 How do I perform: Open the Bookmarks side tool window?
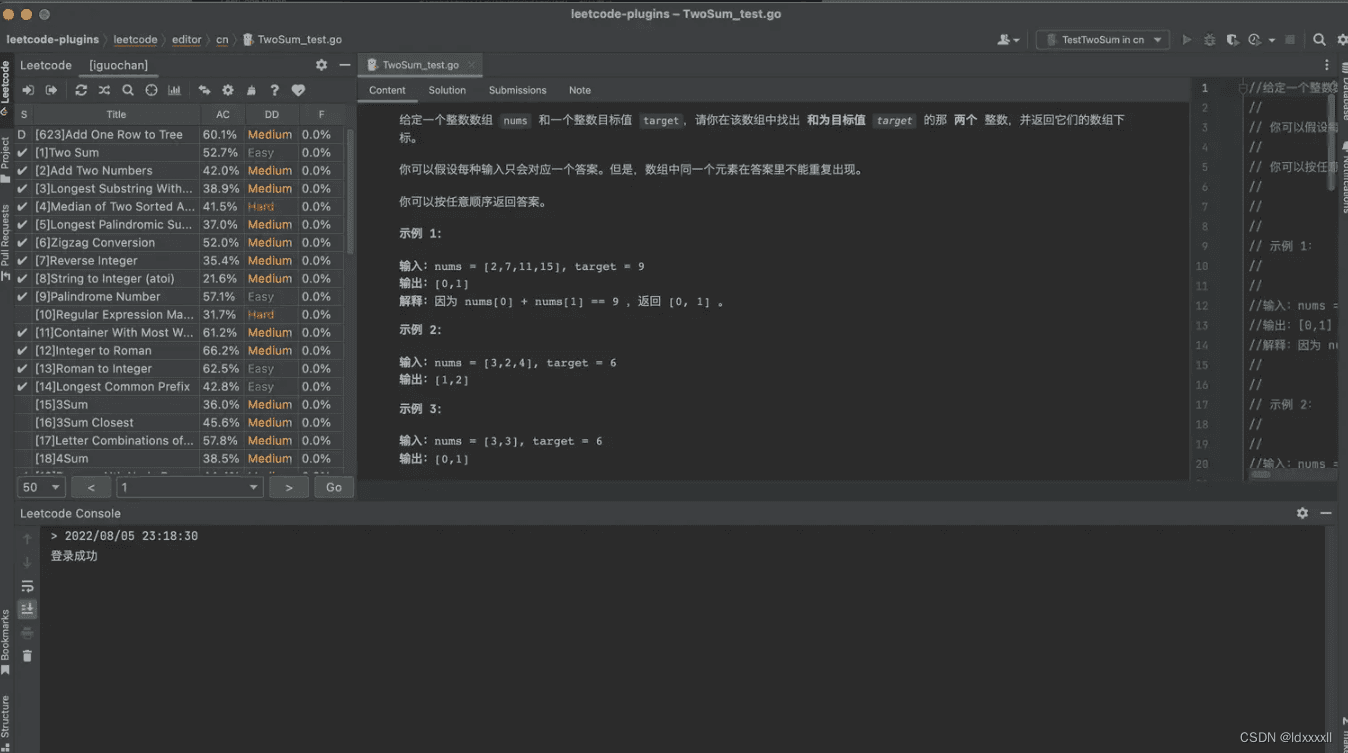(x=6, y=641)
